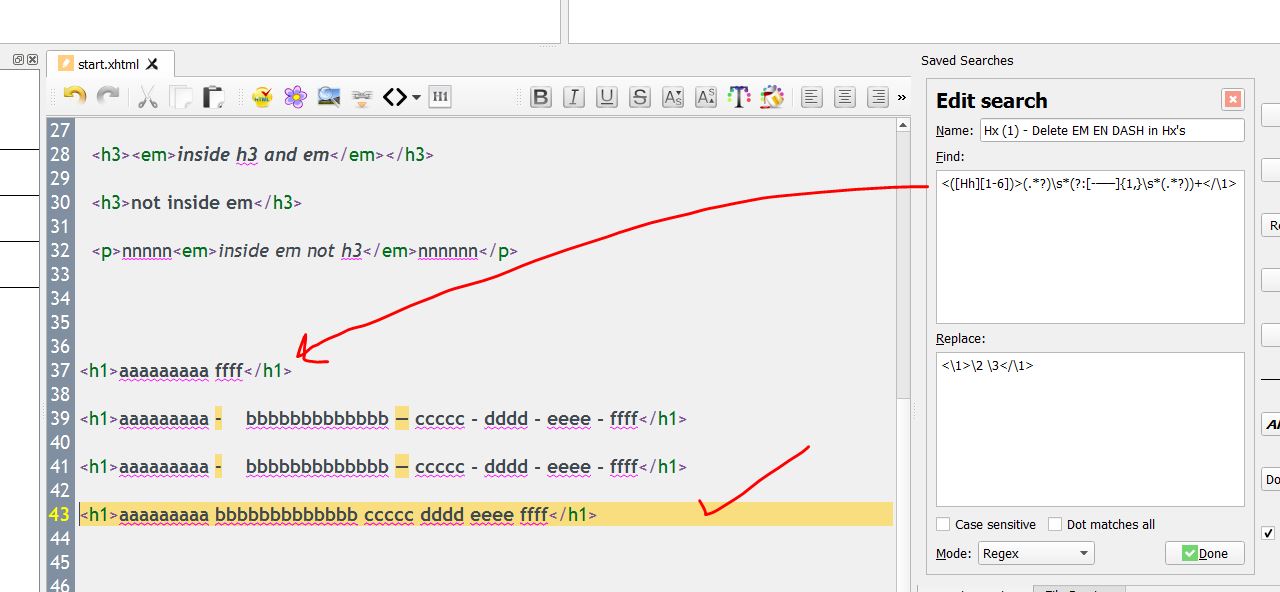Toggle italic formatting

574,97
